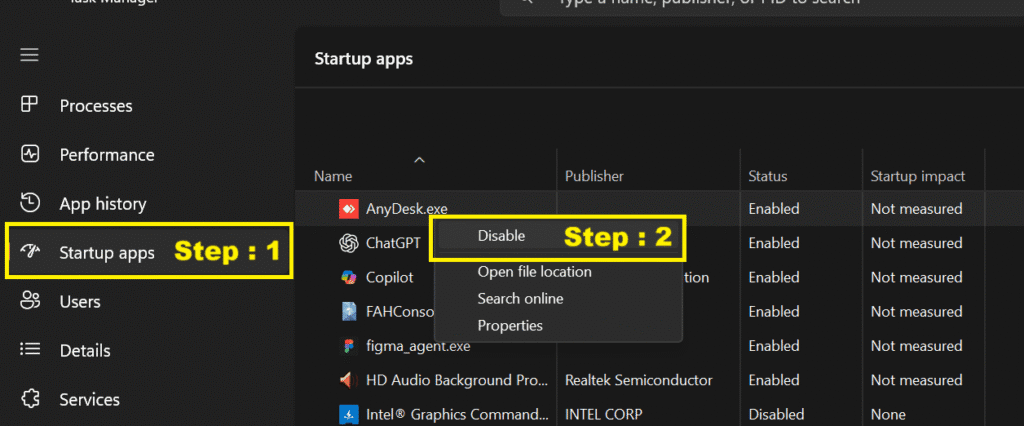The image size is (1024, 426).
Task: Sort by the Name column header
Action: 333,176
